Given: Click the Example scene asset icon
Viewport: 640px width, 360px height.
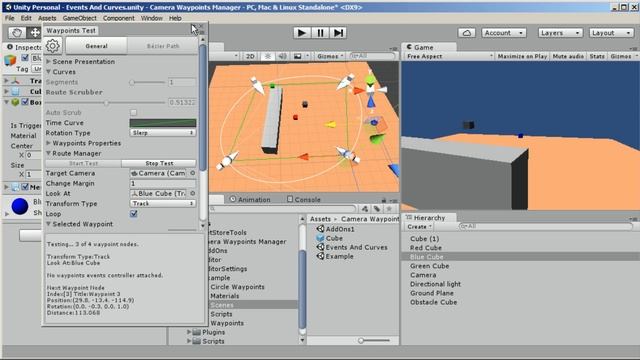Looking at the screenshot, I should point(320,256).
